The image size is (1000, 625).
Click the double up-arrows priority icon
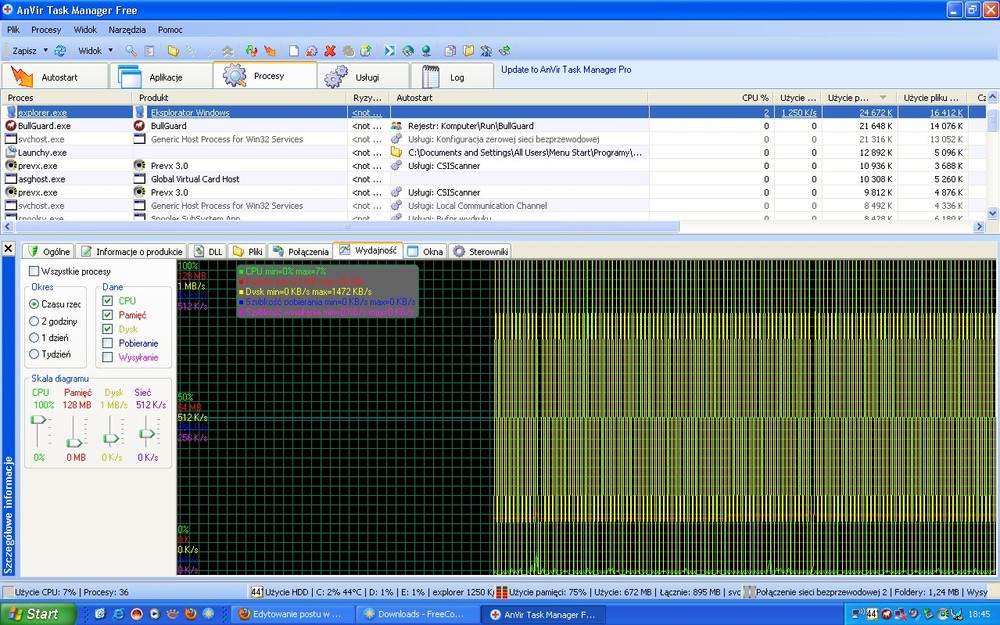(228, 50)
